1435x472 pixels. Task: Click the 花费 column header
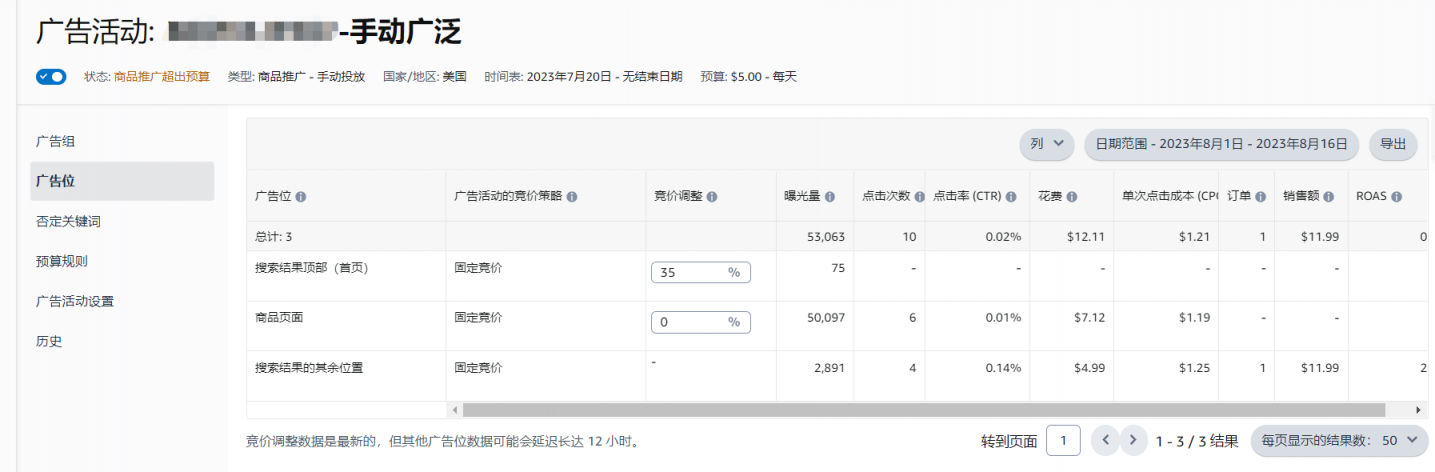1048,197
